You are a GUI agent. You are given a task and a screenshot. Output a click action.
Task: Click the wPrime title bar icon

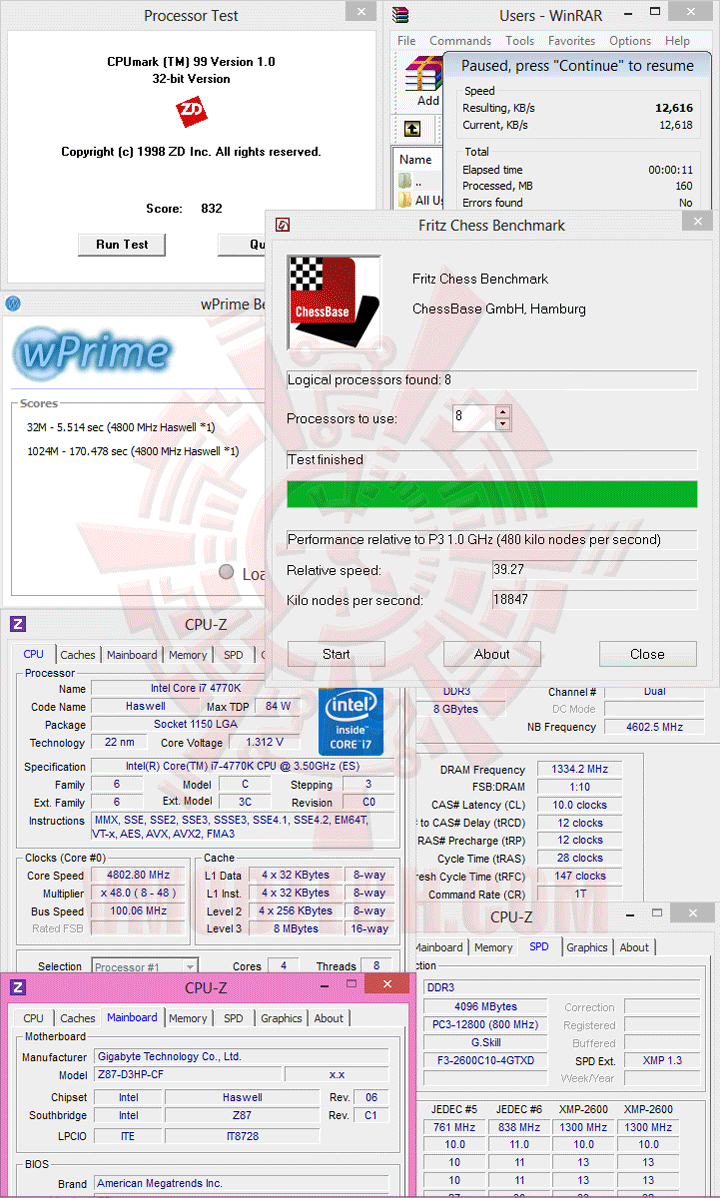pos(13,303)
